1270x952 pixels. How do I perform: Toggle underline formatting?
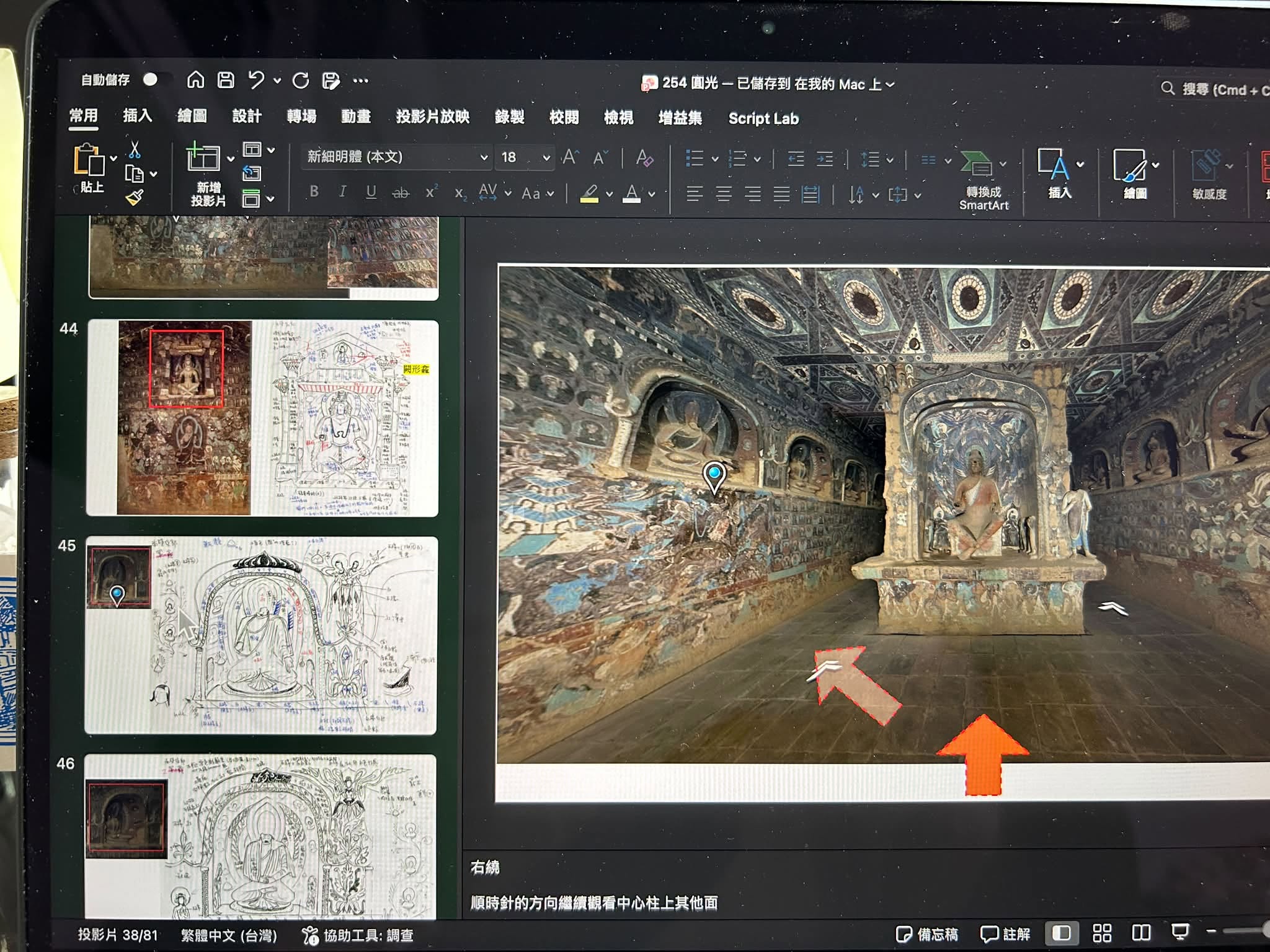click(x=371, y=192)
